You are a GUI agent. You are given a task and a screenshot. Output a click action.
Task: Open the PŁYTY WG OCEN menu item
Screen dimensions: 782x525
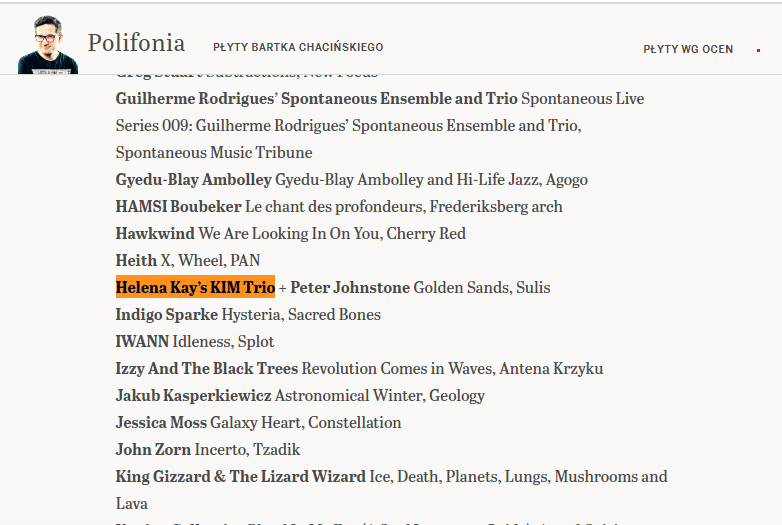pyautogui.click(x=688, y=49)
